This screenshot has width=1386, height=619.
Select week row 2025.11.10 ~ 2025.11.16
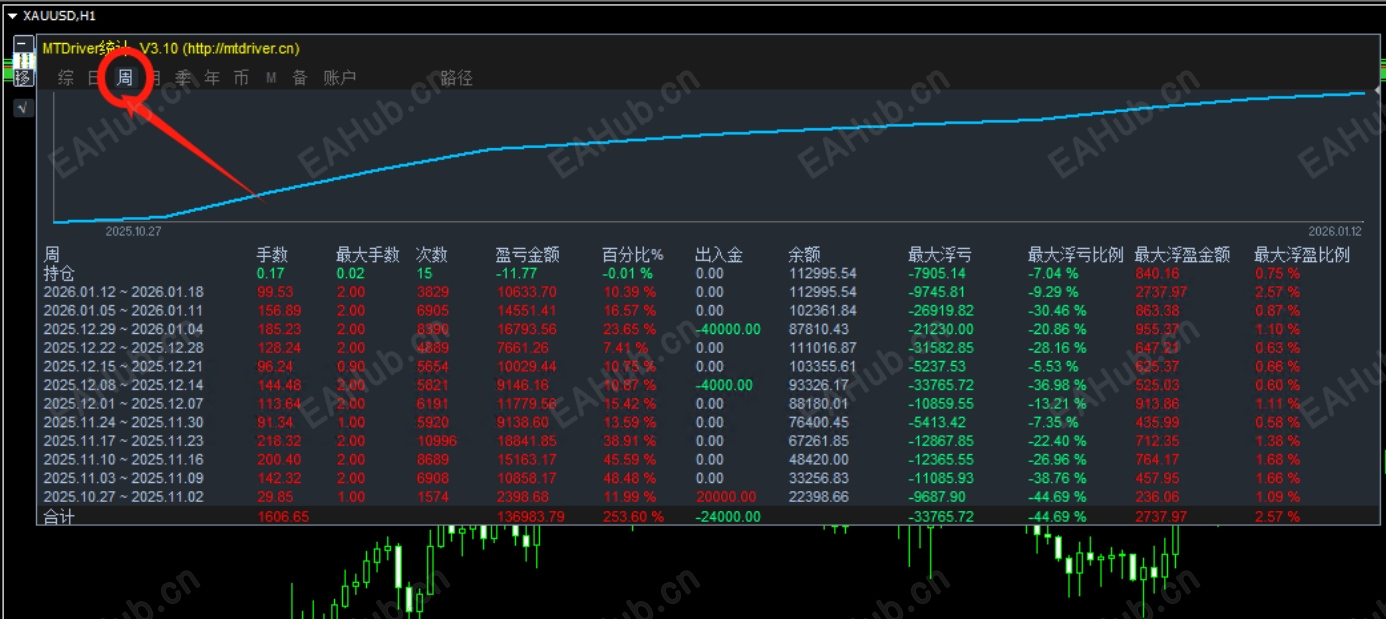click(x=123, y=459)
